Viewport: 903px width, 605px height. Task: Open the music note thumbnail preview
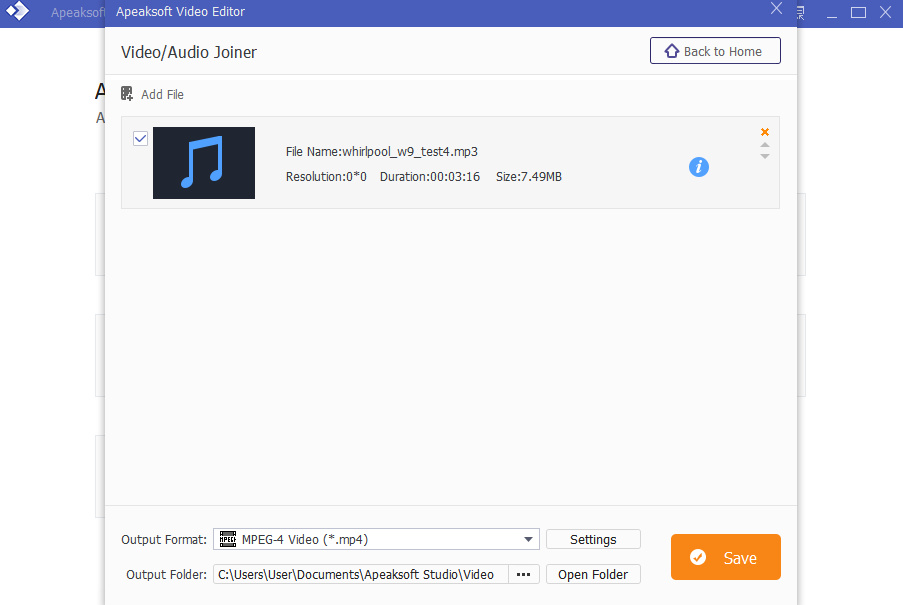click(204, 163)
